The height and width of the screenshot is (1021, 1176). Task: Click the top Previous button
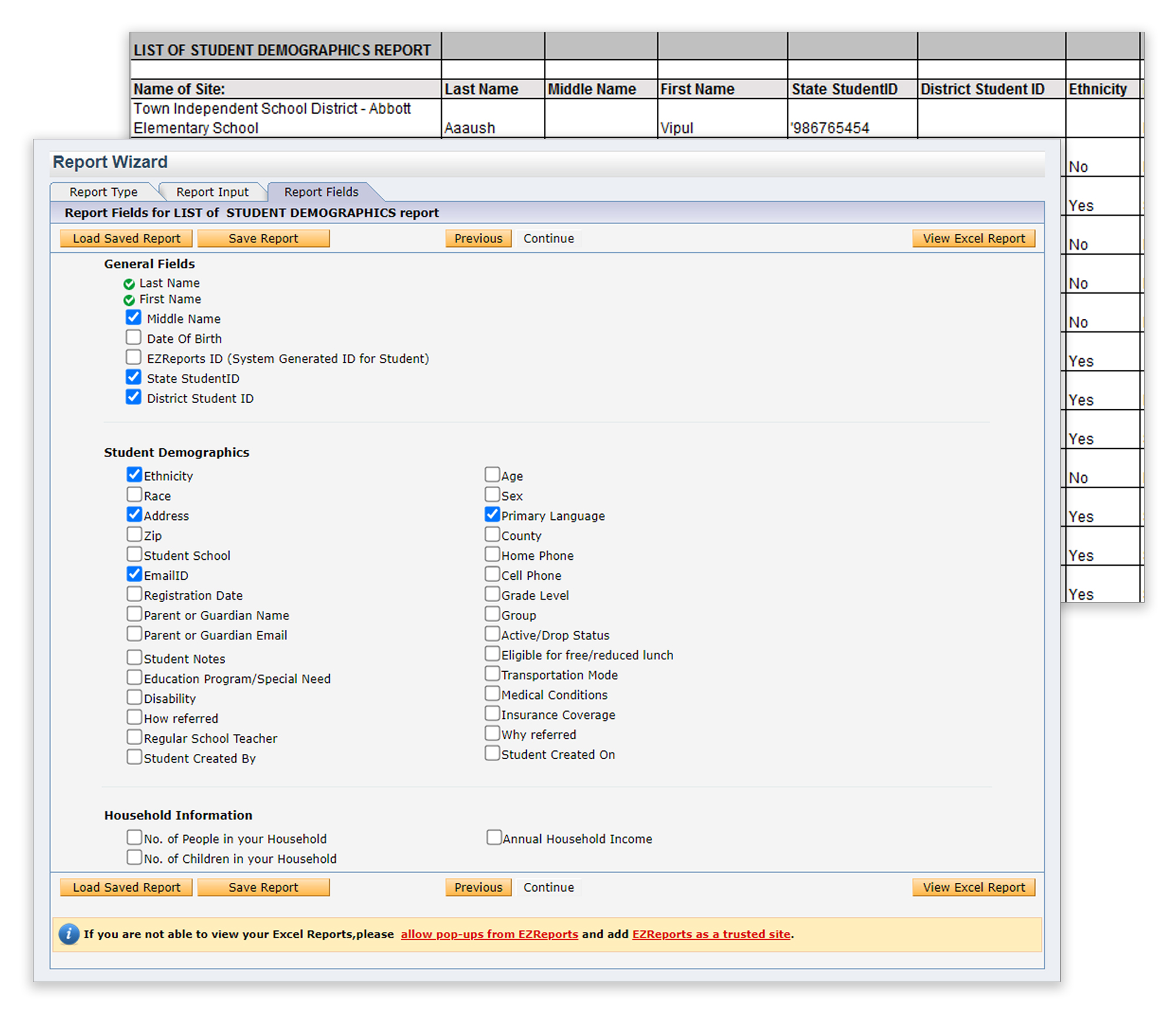point(478,239)
